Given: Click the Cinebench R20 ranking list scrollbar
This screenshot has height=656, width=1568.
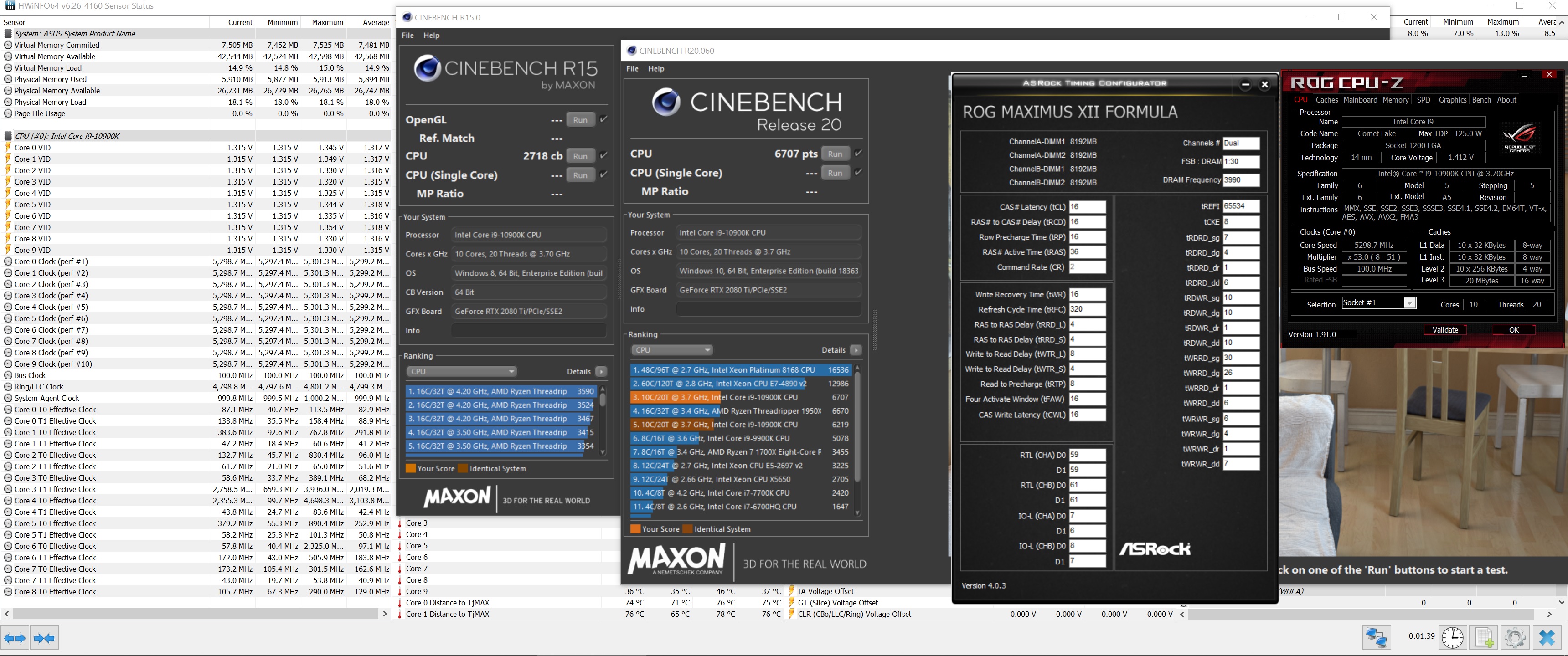Looking at the screenshot, I should [858, 426].
